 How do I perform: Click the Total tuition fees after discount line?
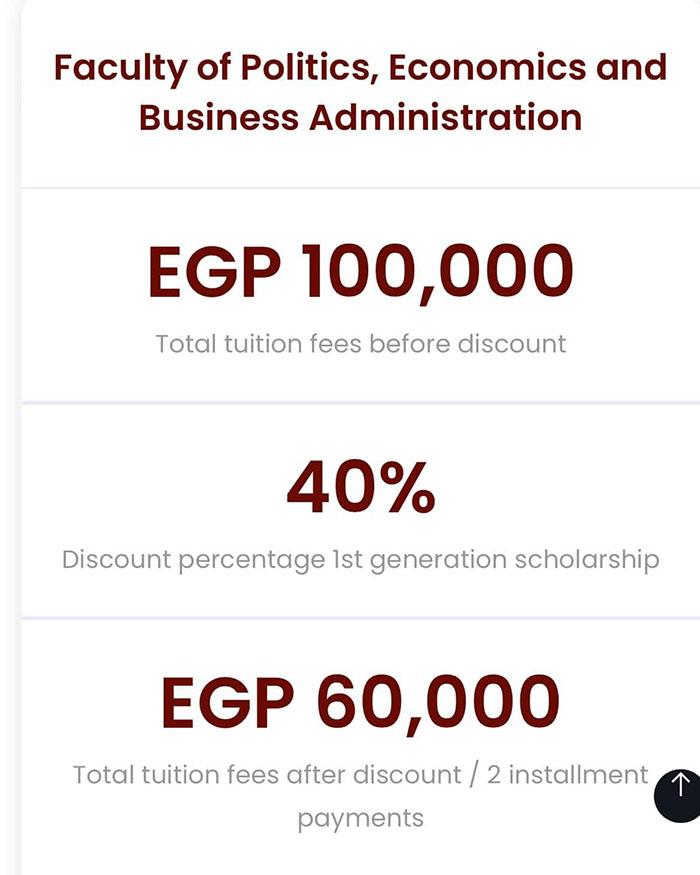pos(360,775)
